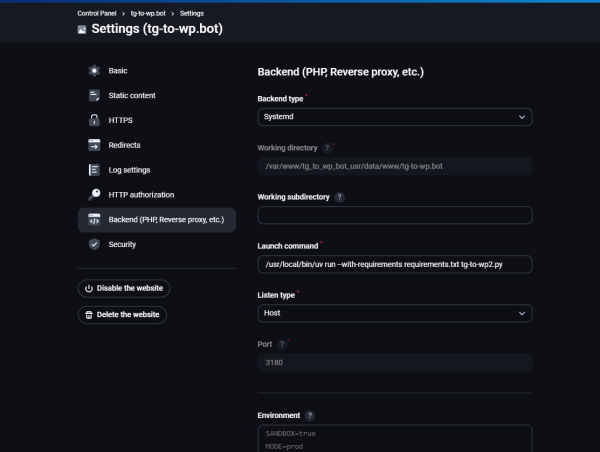Open the Backend type dropdown

coord(394,117)
